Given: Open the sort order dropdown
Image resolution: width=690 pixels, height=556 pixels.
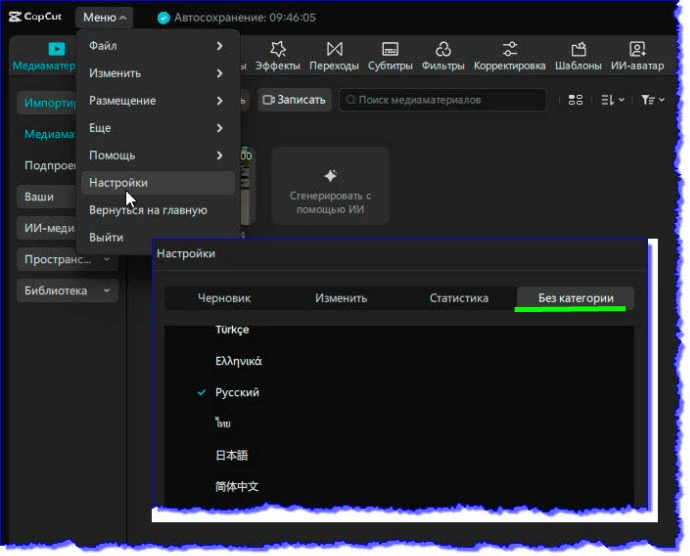Looking at the screenshot, I should [612, 100].
